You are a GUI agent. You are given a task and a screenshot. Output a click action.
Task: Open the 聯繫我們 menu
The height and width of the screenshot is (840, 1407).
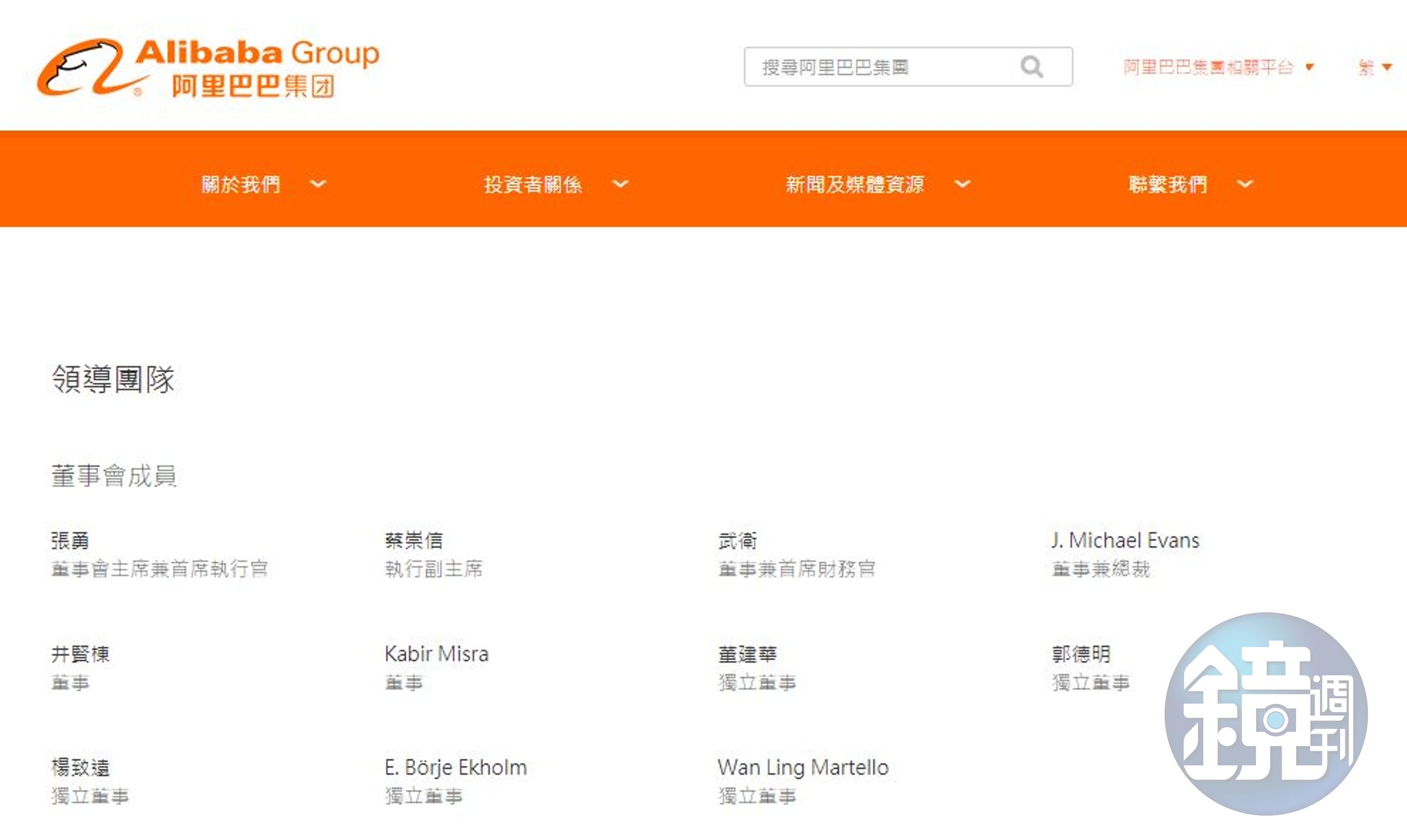coord(1168,184)
